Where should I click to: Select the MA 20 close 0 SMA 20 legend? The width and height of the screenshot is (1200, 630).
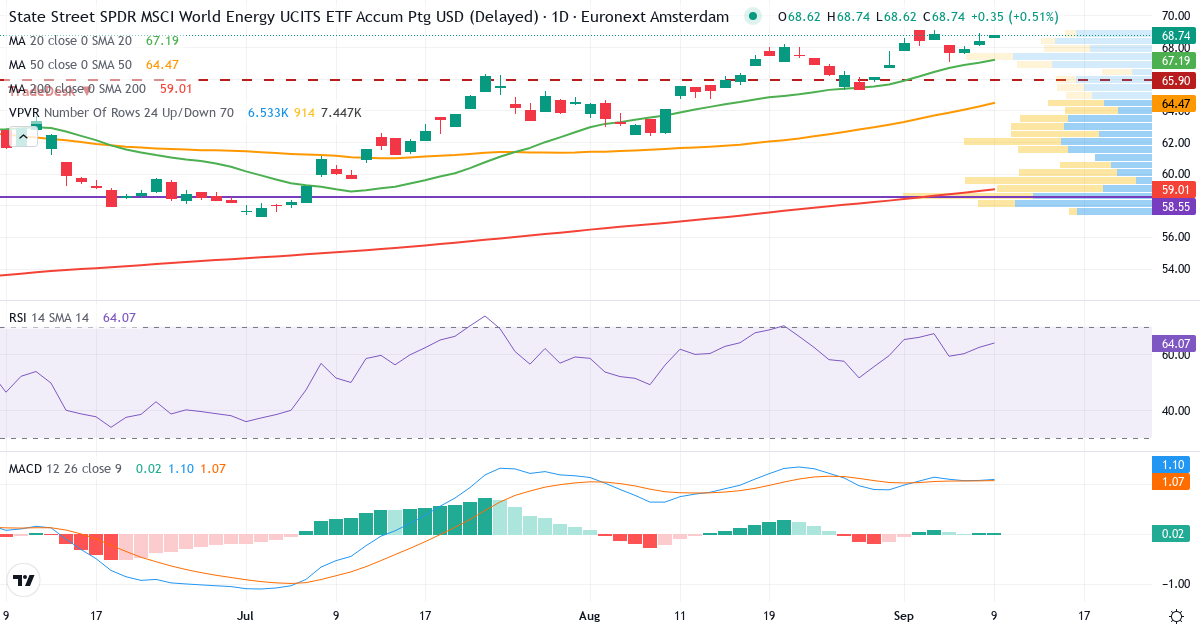tap(70, 40)
